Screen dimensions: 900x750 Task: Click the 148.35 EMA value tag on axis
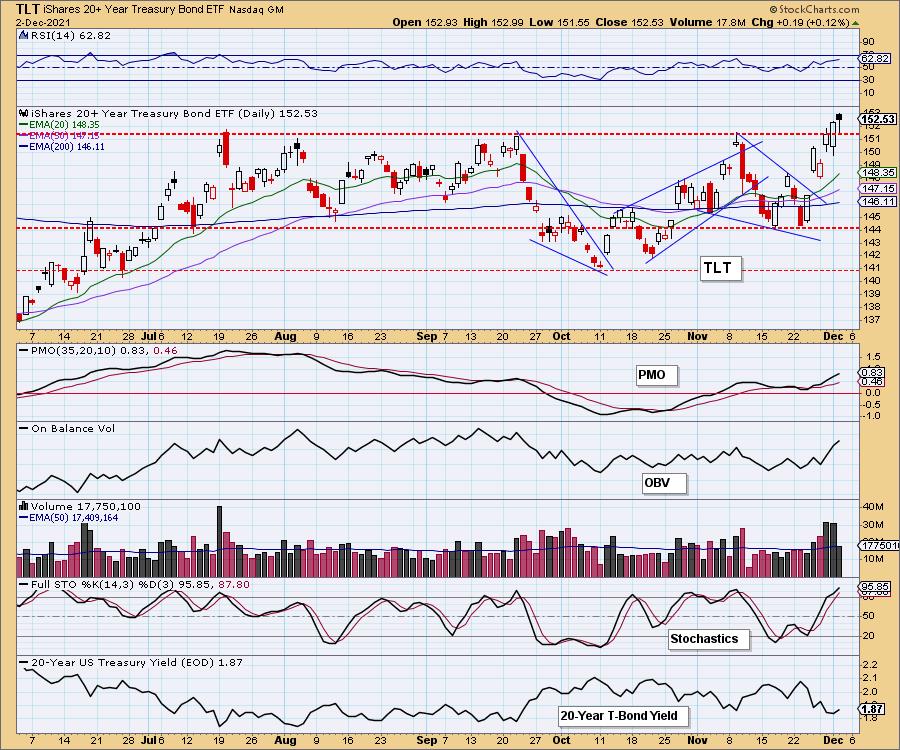[x=877, y=172]
